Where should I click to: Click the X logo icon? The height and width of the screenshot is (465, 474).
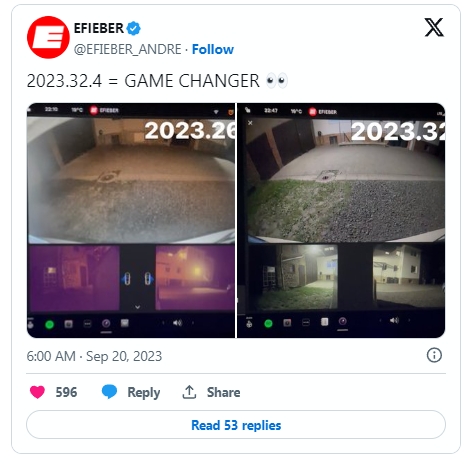pos(434,27)
